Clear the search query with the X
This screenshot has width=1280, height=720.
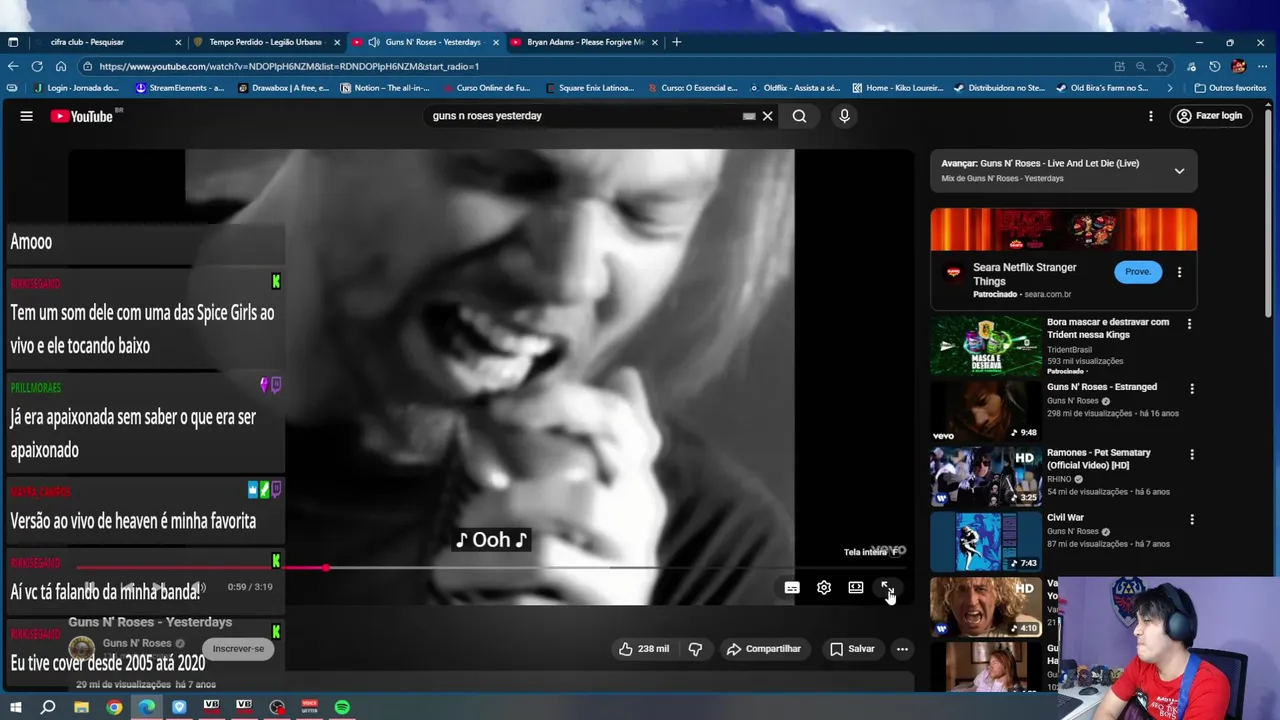[x=768, y=116]
